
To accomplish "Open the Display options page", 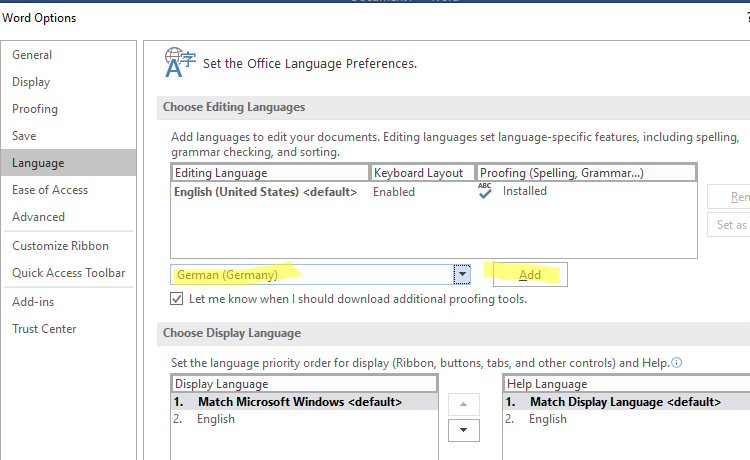I will pos(31,82).
